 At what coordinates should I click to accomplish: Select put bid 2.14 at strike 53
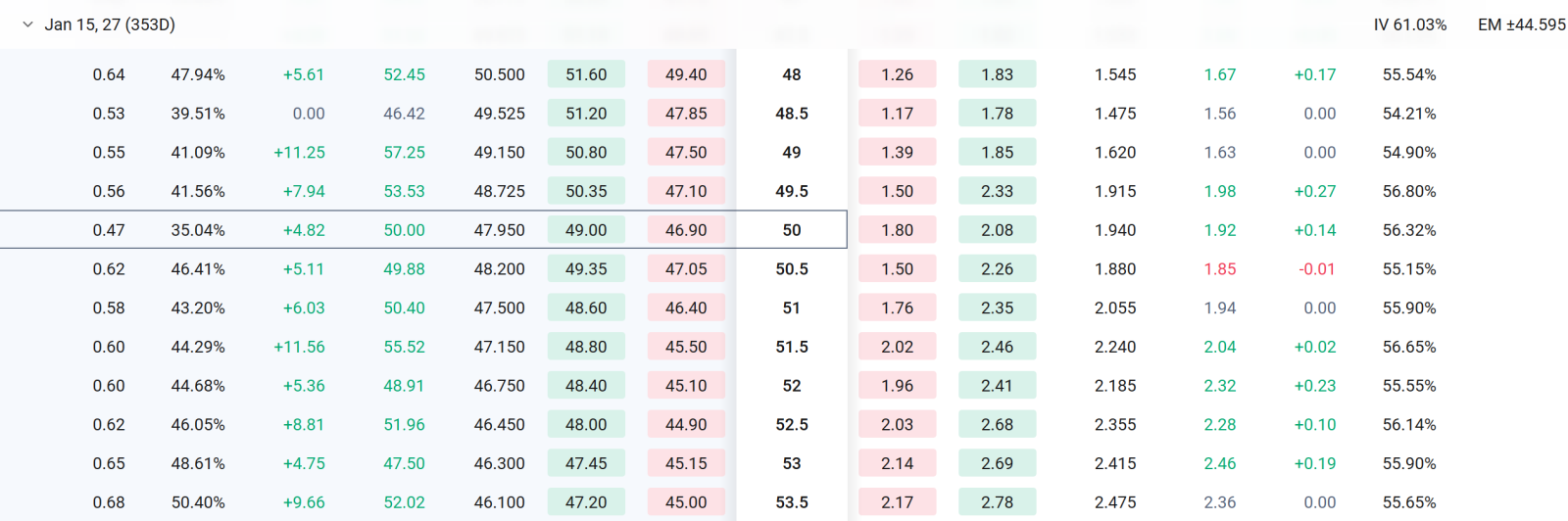(x=897, y=463)
